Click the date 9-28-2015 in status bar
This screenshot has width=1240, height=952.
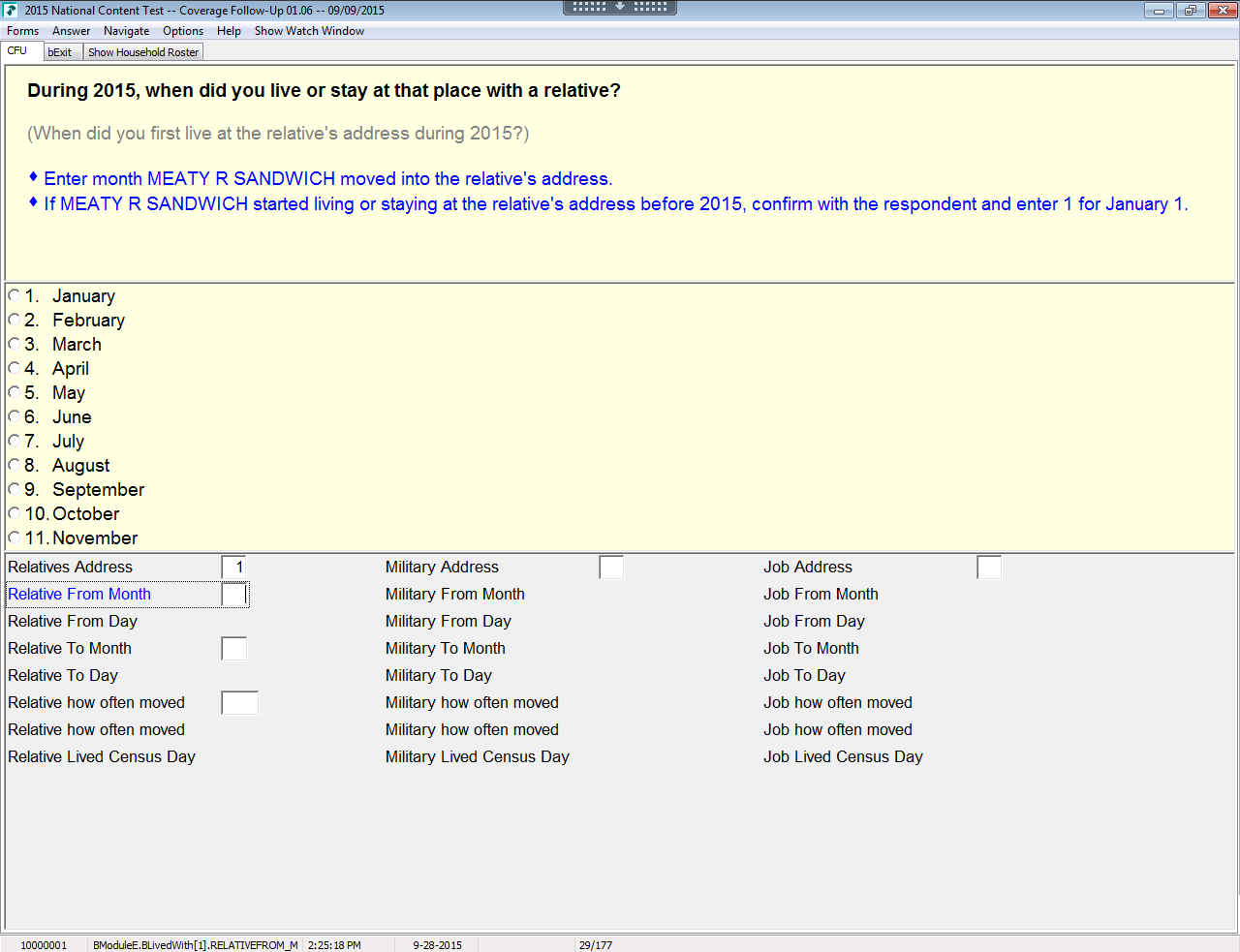(x=438, y=945)
